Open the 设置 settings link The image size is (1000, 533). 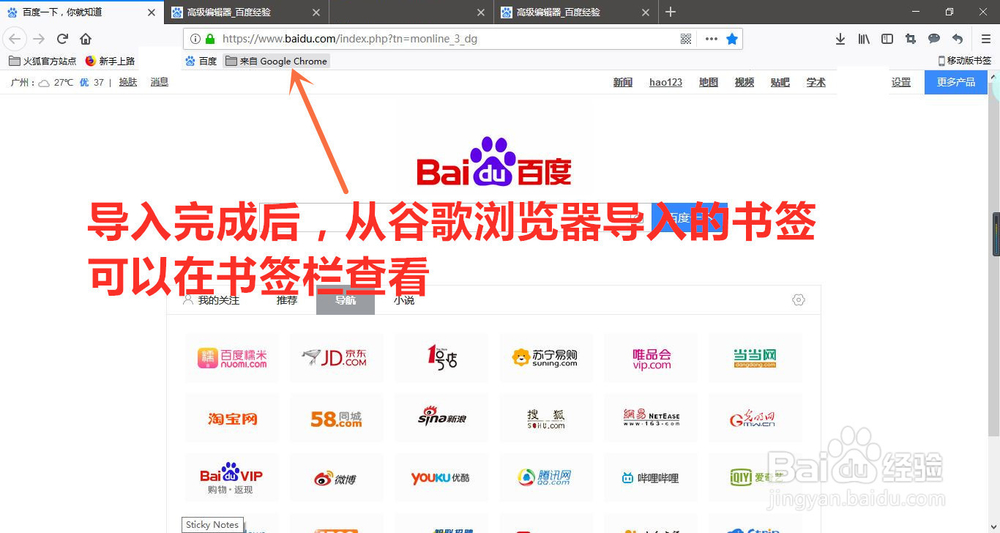[x=901, y=82]
